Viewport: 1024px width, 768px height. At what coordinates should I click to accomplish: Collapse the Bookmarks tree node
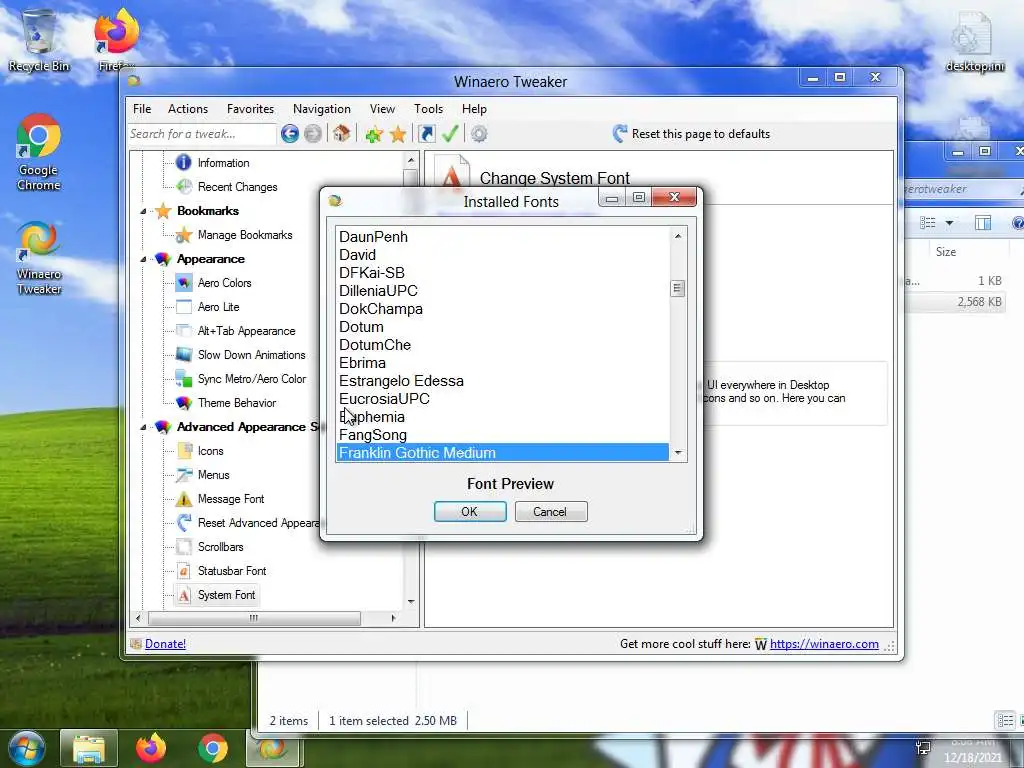click(143, 211)
